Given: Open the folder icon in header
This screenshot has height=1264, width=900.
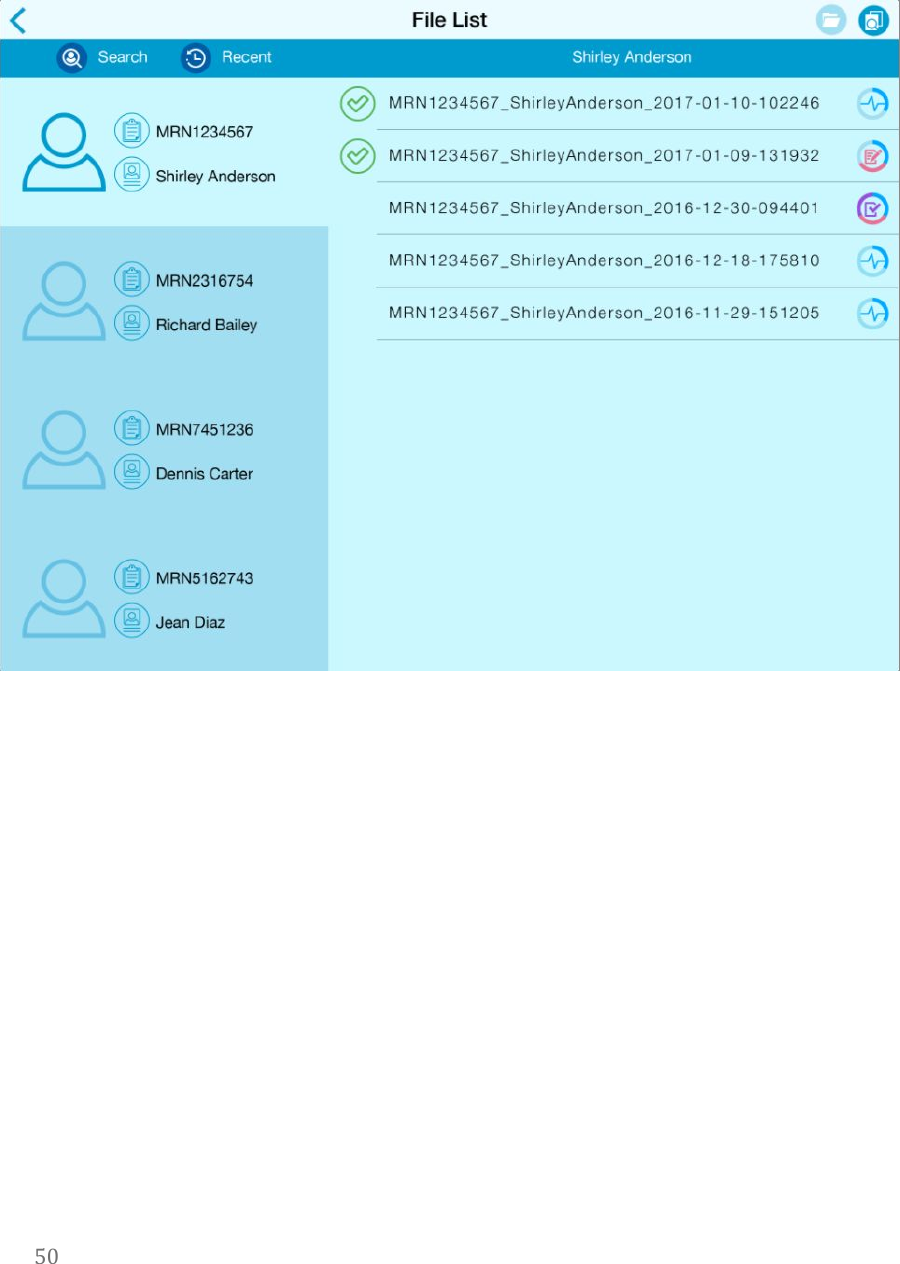Looking at the screenshot, I should pyautogui.click(x=831, y=20).
